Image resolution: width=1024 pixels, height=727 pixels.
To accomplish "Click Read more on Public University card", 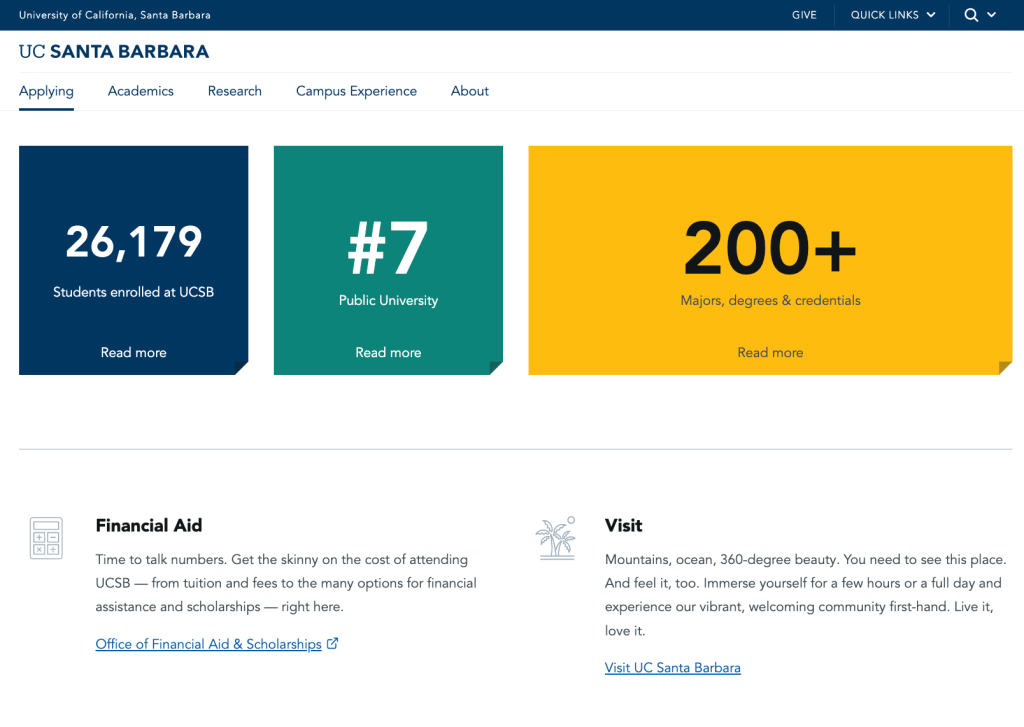I will (388, 353).
